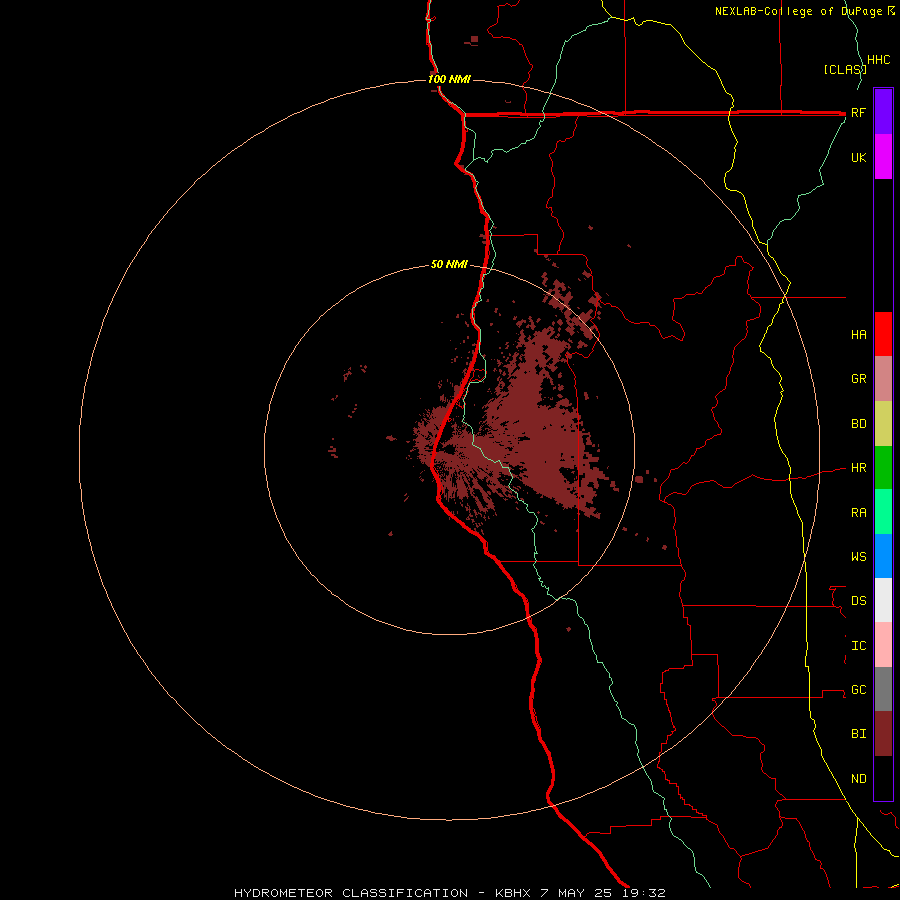Click the "KBHX" radar site identifier
Screen dimensions: 900x900
click(x=513, y=893)
